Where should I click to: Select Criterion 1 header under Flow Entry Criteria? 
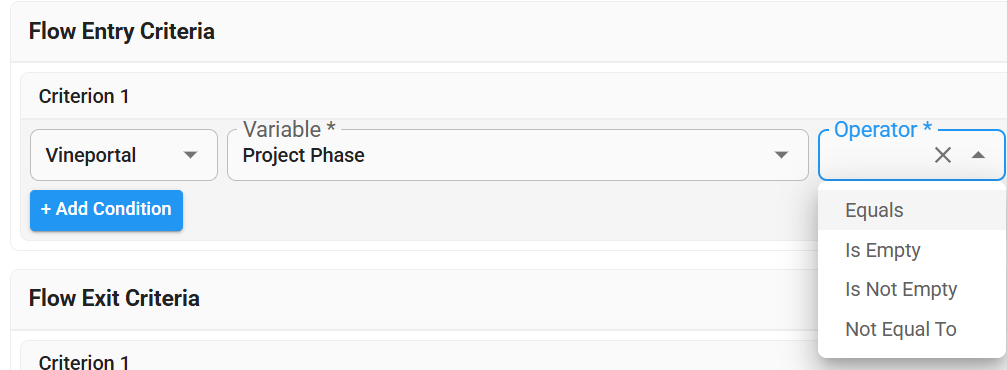tap(84, 96)
